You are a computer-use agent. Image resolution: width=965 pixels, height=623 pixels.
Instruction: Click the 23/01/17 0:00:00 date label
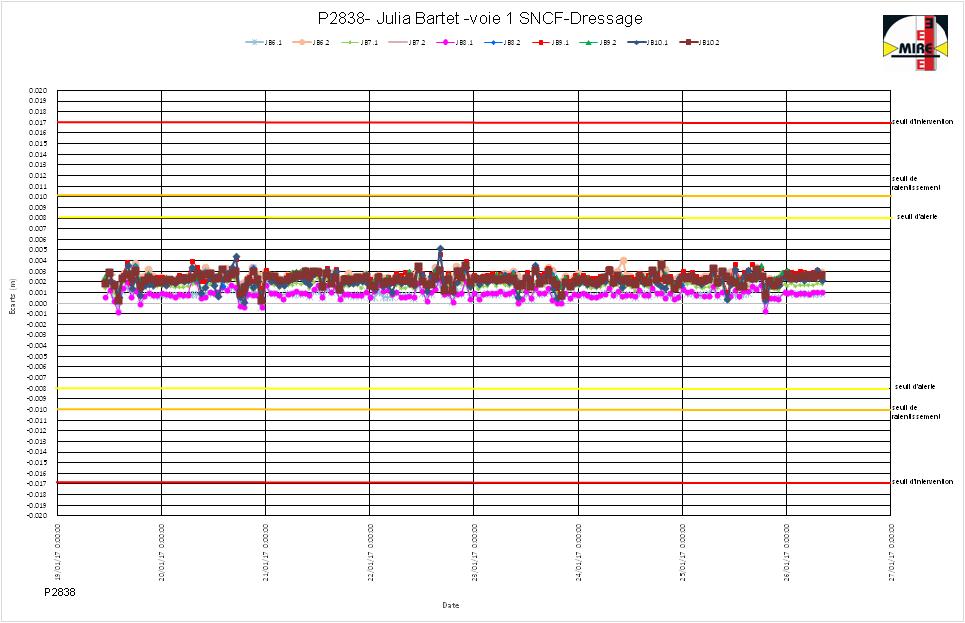pos(474,552)
